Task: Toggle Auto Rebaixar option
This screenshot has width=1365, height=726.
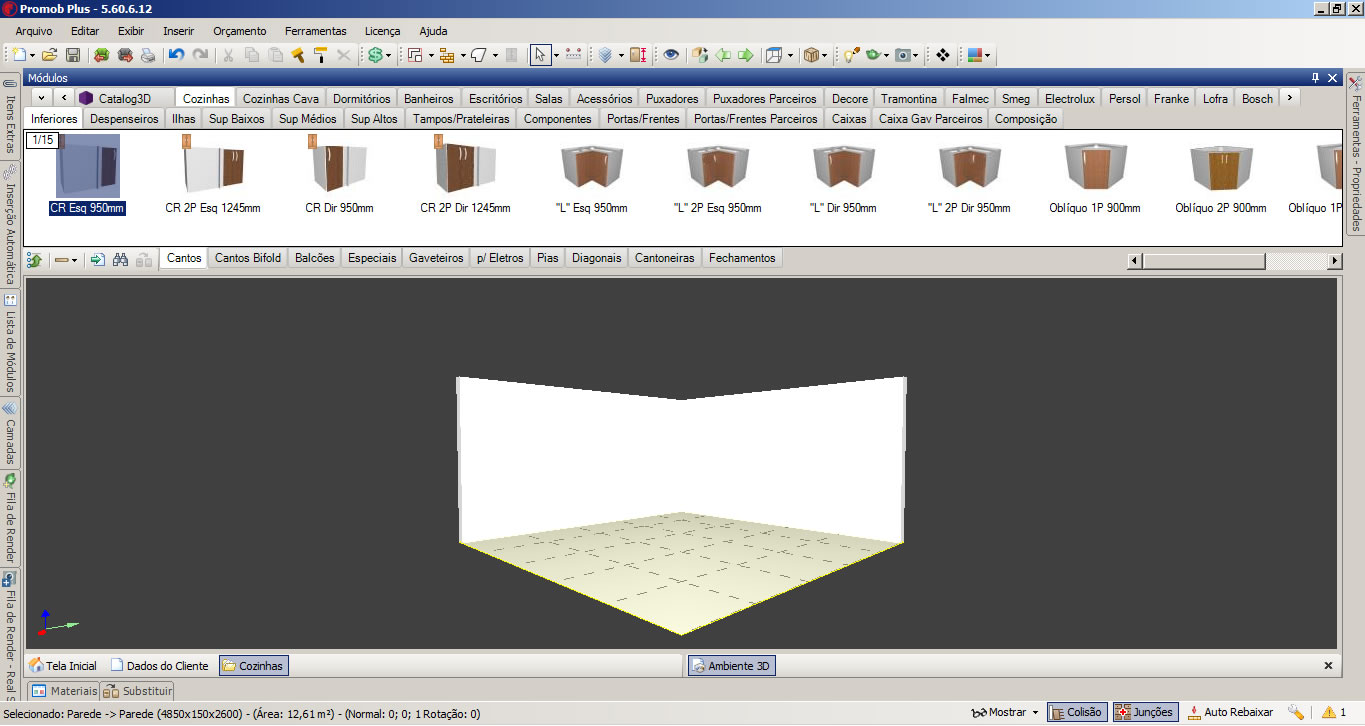Action: click(1230, 712)
